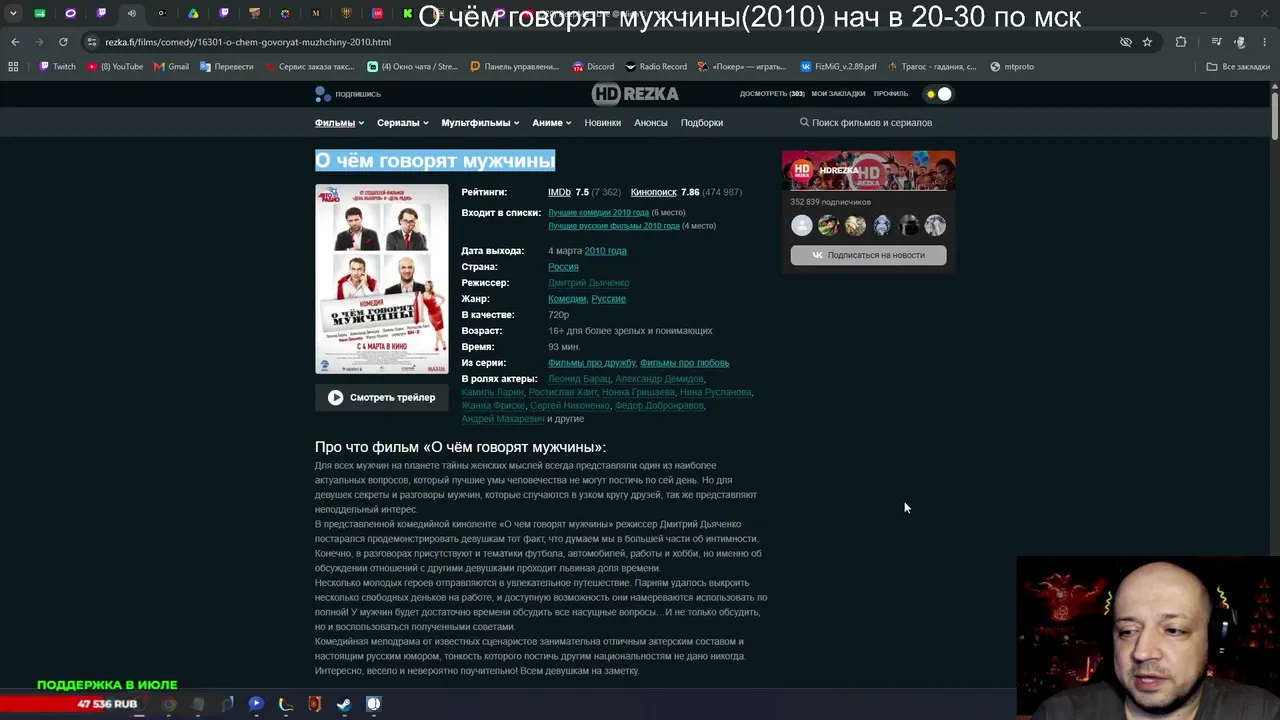The width and height of the screenshot is (1280, 720).
Task: Open the browser extensions puzzle icon
Action: [x=1181, y=42]
